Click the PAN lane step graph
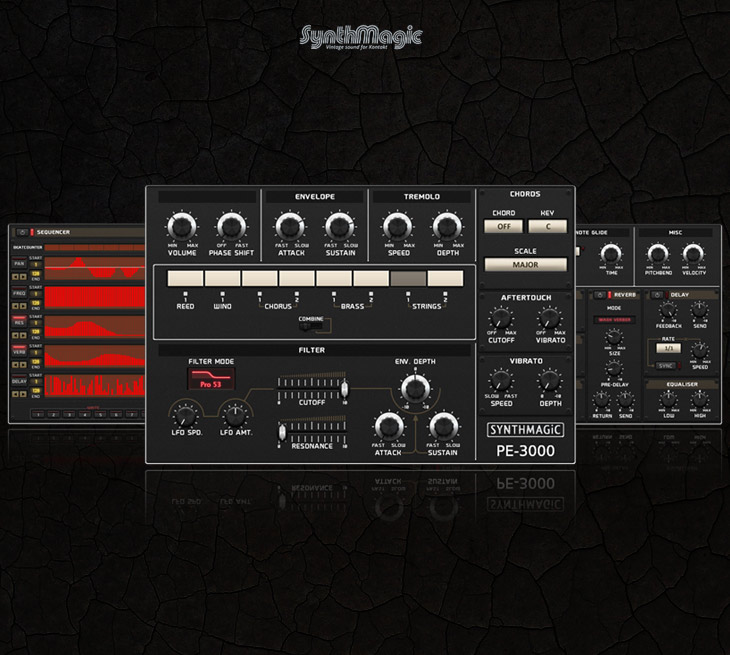Screen dimensions: 730x655 [95, 267]
